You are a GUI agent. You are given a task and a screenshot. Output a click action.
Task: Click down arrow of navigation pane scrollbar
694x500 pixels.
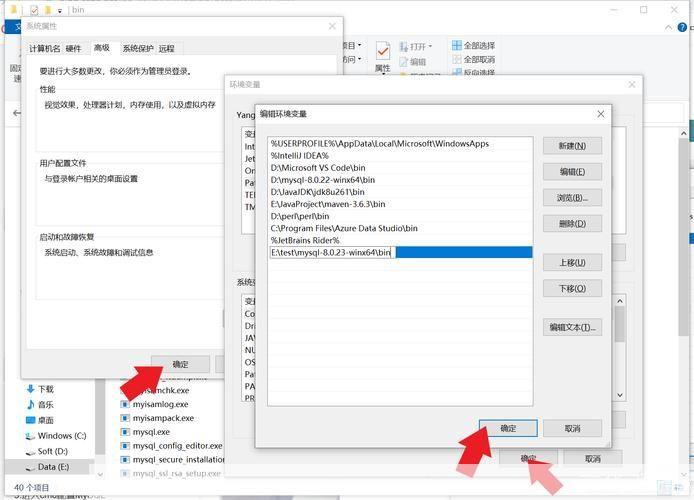pyautogui.click(x=100, y=474)
